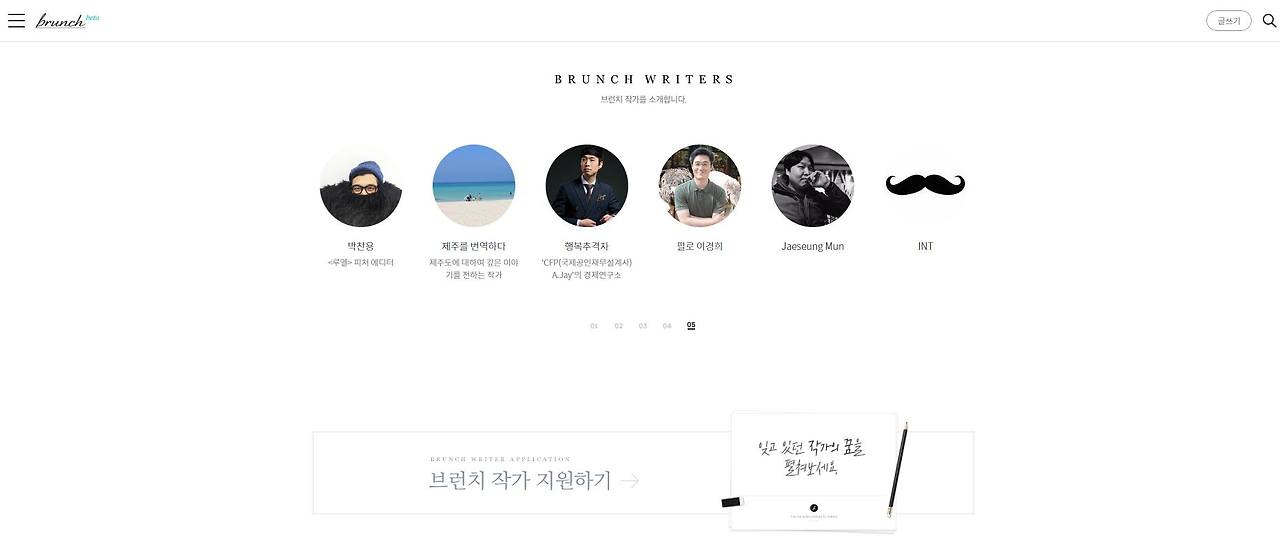
Task: Select 행복추격자 profile picture
Action: pyautogui.click(x=587, y=186)
